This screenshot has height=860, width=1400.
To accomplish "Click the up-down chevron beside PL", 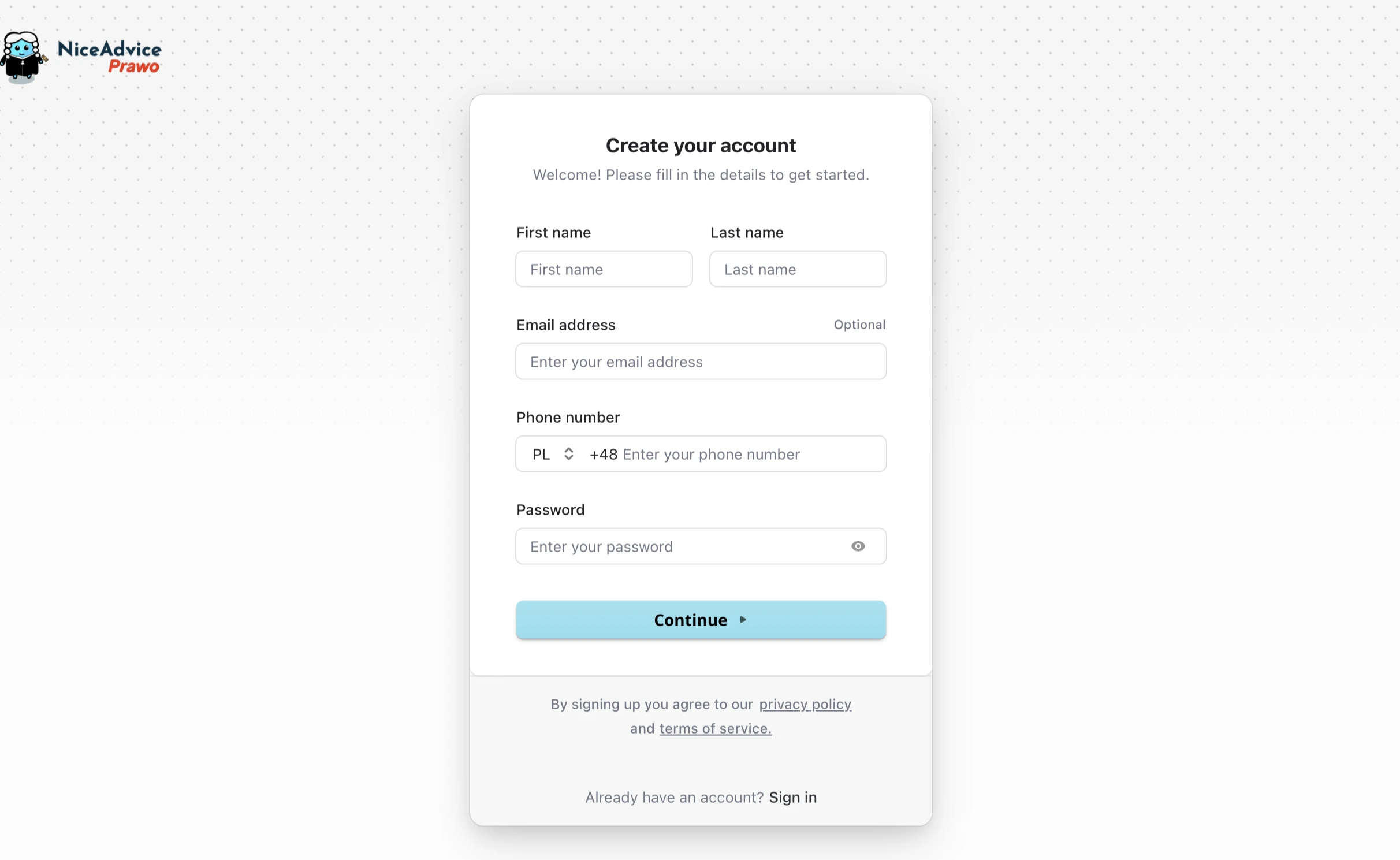I will coord(569,455).
